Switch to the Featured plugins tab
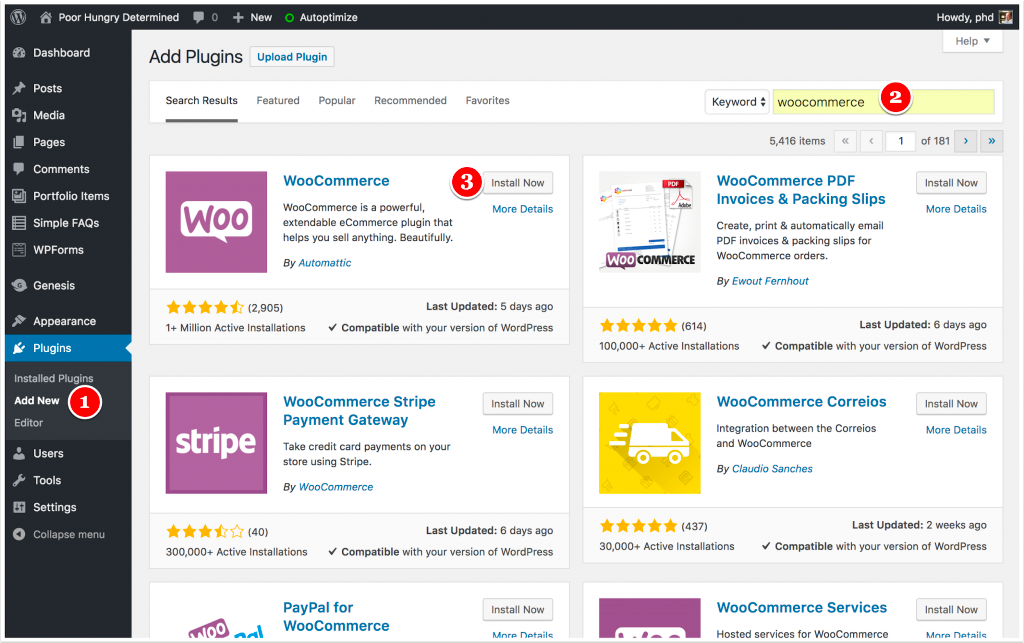This screenshot has width=1024, height=643. click(278, 100)
